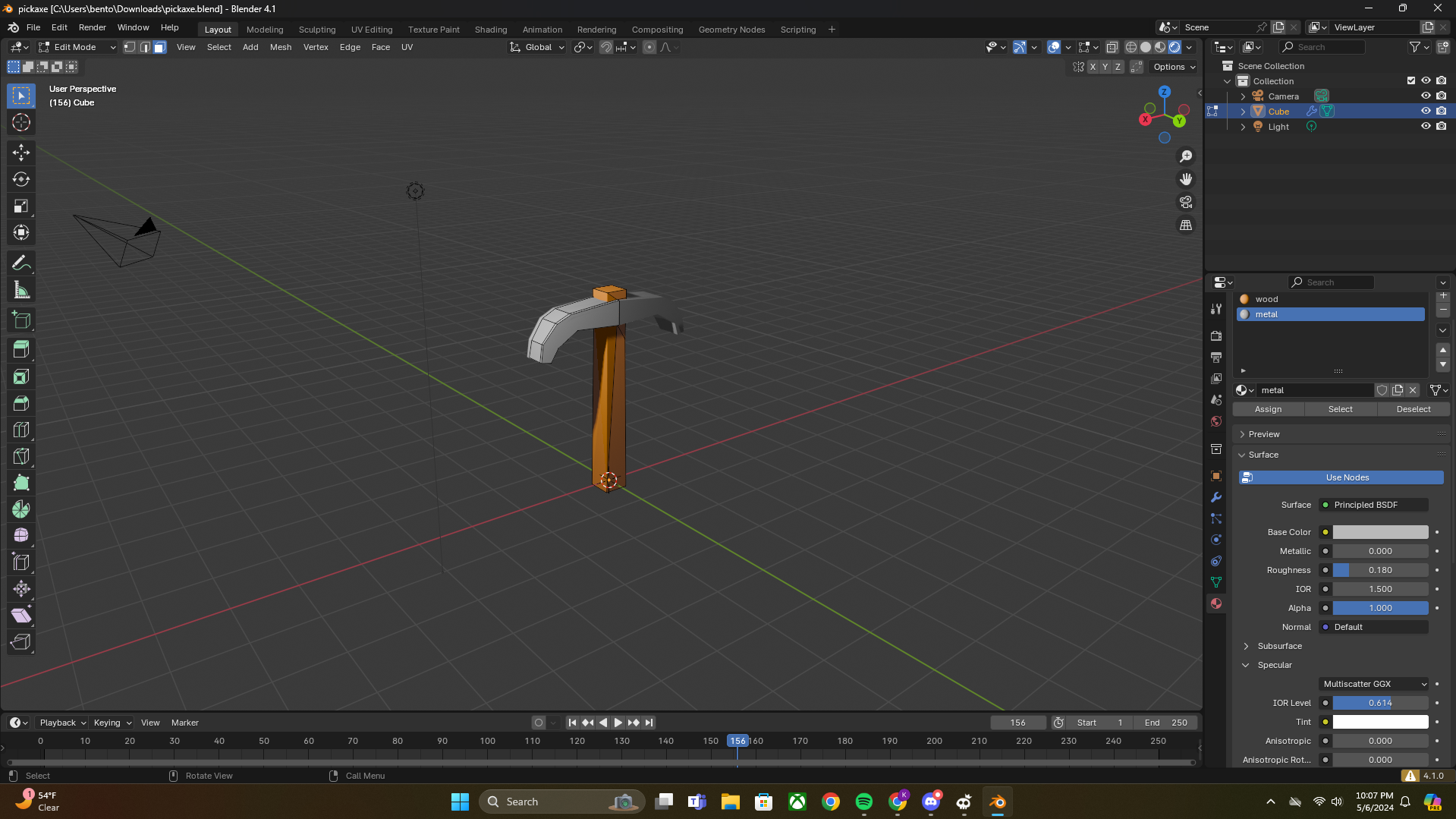The width and height of the screenshot is (1456, 819).
Task: Select the Measure tool
Action: 21,290
